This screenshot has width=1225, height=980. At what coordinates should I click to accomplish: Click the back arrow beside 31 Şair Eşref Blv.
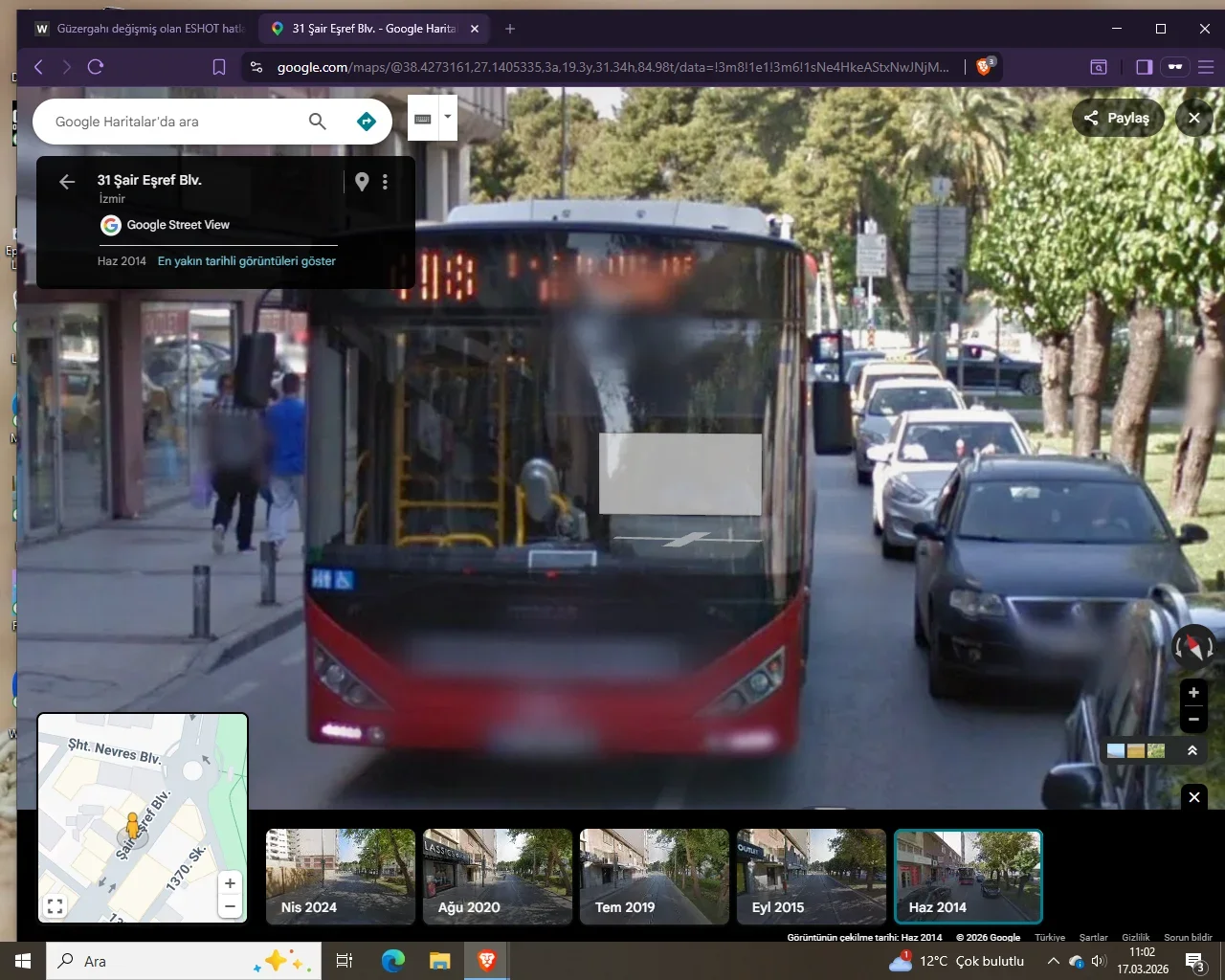(x=67, y=182)
